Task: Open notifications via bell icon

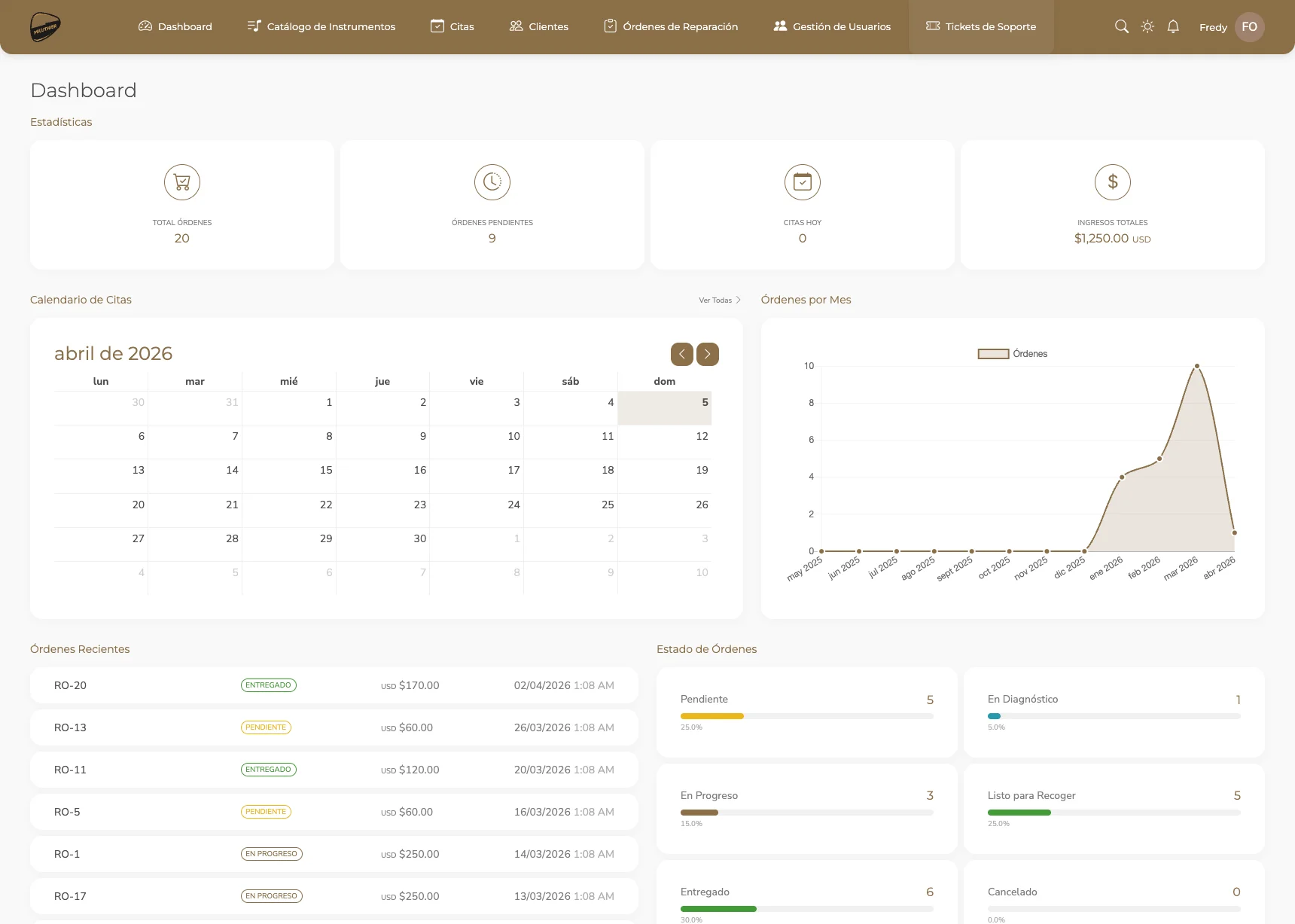Action: click(x=1172, y=26)
